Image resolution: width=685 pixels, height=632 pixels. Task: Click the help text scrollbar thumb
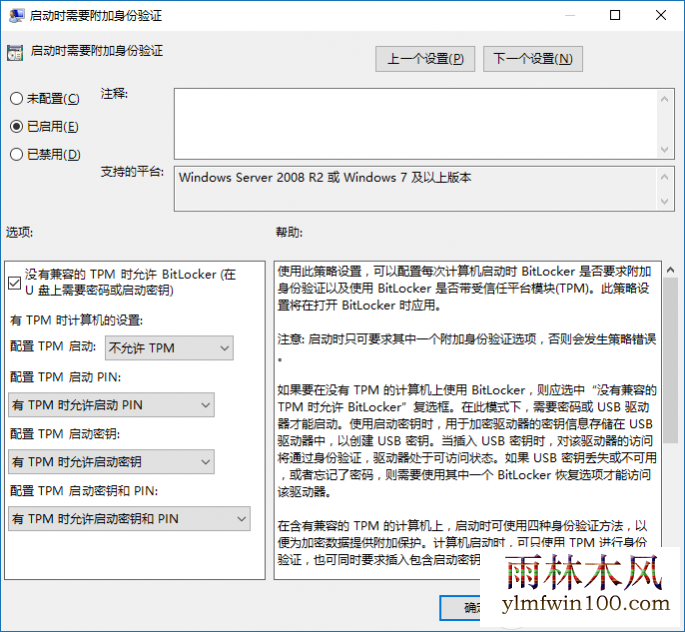point(670,360)
